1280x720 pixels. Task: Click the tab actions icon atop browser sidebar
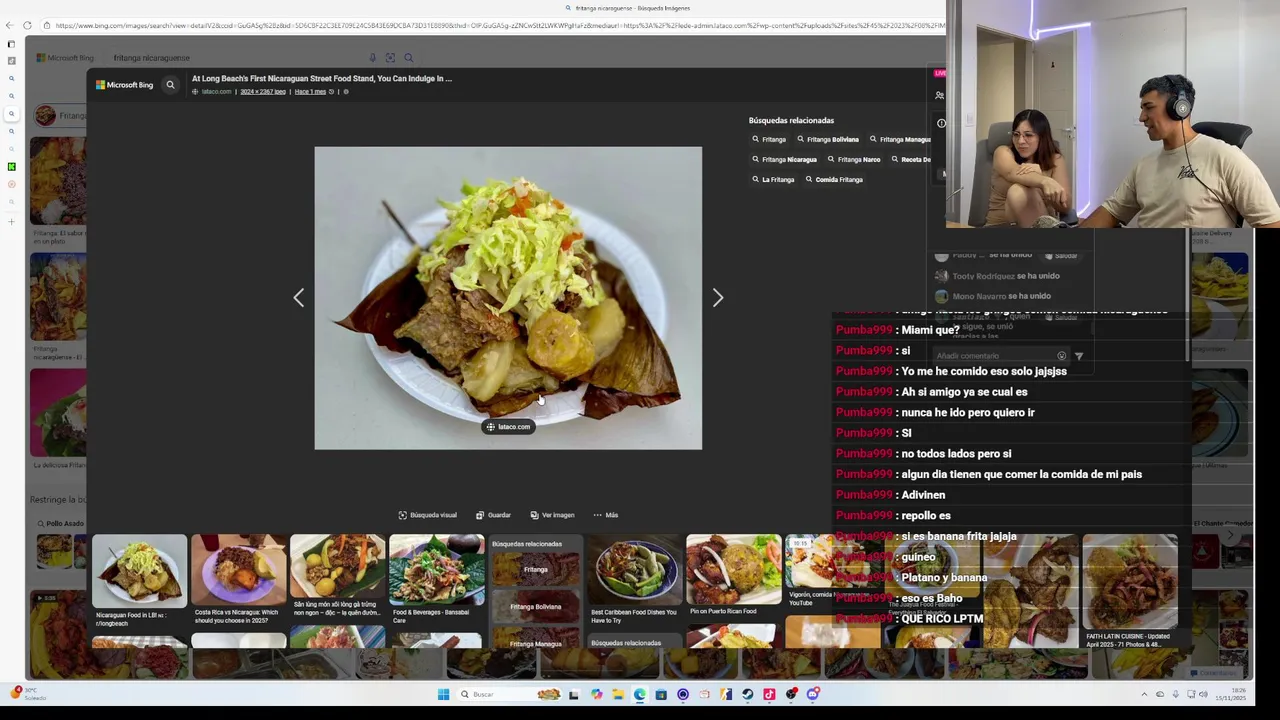pos(11,44)
